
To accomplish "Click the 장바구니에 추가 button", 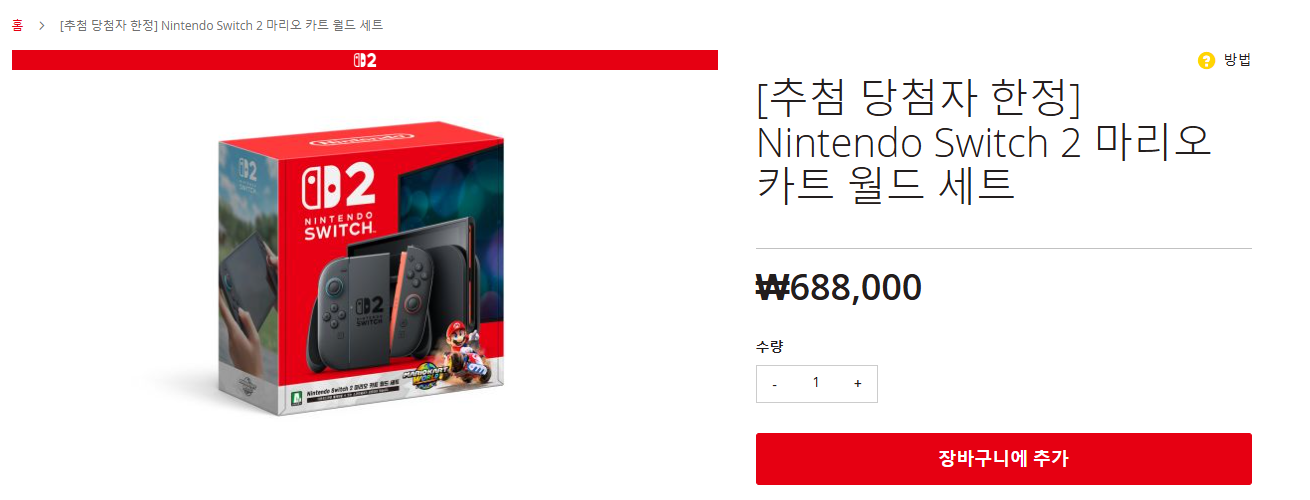I will [x=1004, y=459].
